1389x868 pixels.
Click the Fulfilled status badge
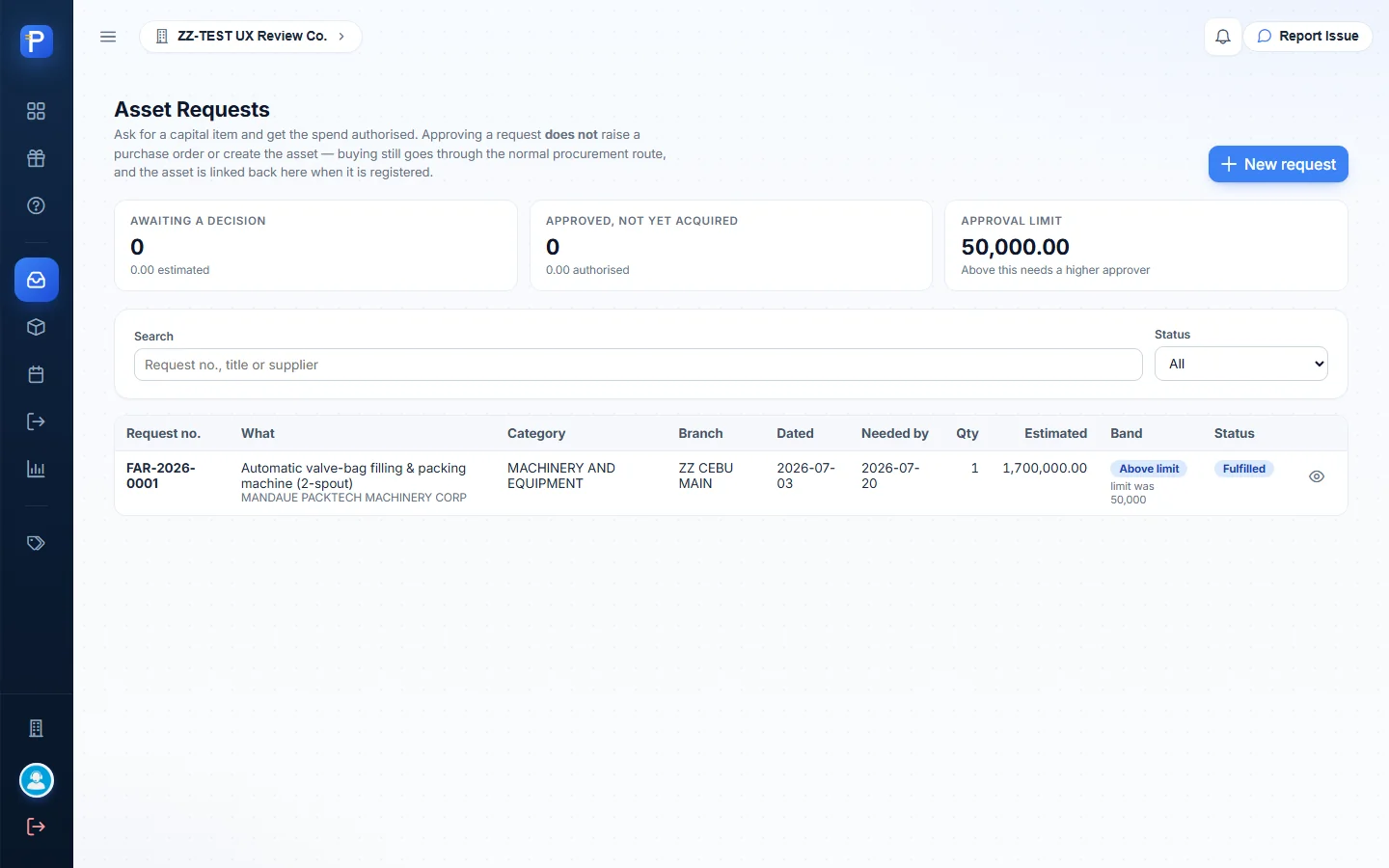pos(1243,469)
